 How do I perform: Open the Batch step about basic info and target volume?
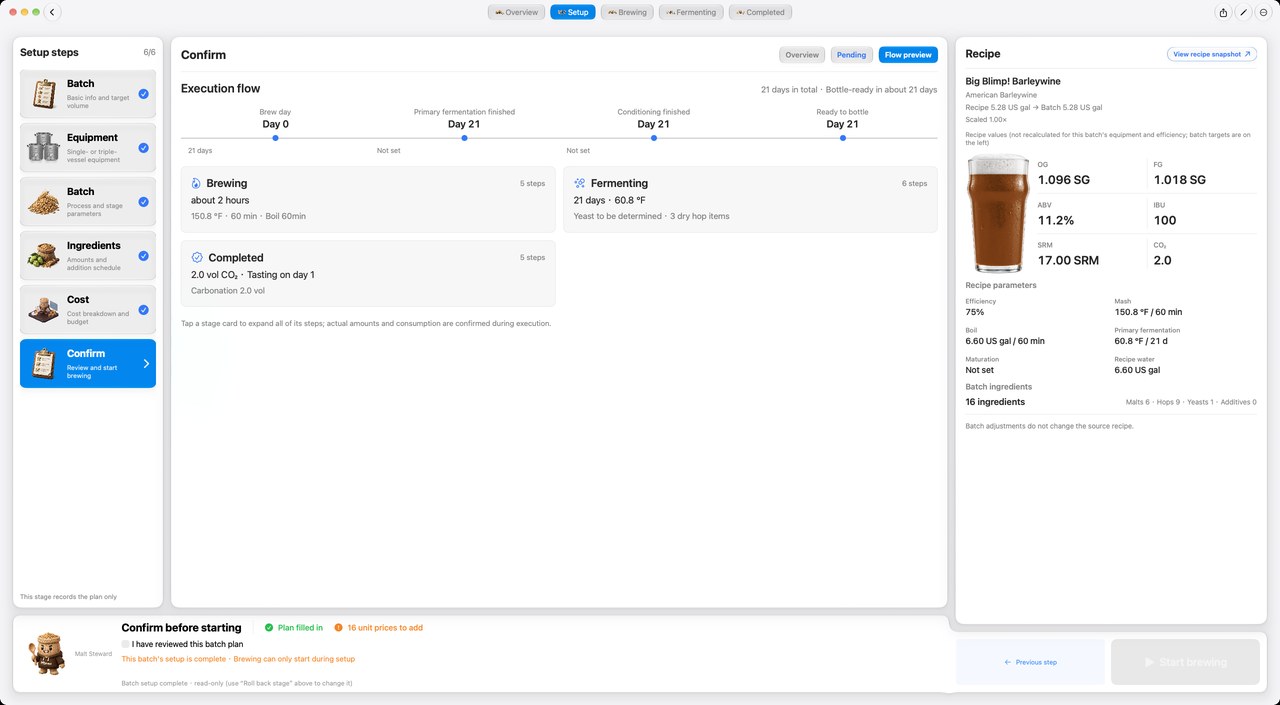pos(88,94)
